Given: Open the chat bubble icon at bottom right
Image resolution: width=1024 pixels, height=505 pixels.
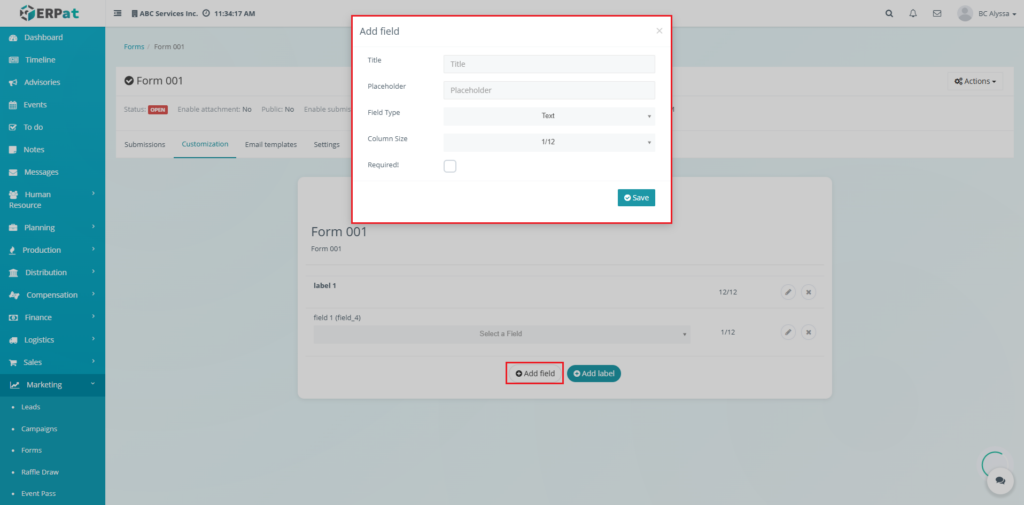Looking at the screenshot, I should [x=999, y=481].
